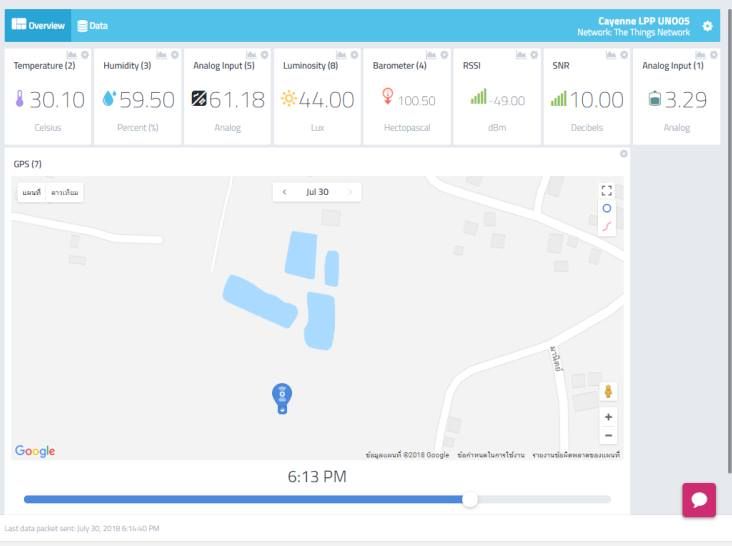Open the pink chat support bubble
The width and height of the screenshot is (732, 546).
pyautogui.click(x=699, y=499)
